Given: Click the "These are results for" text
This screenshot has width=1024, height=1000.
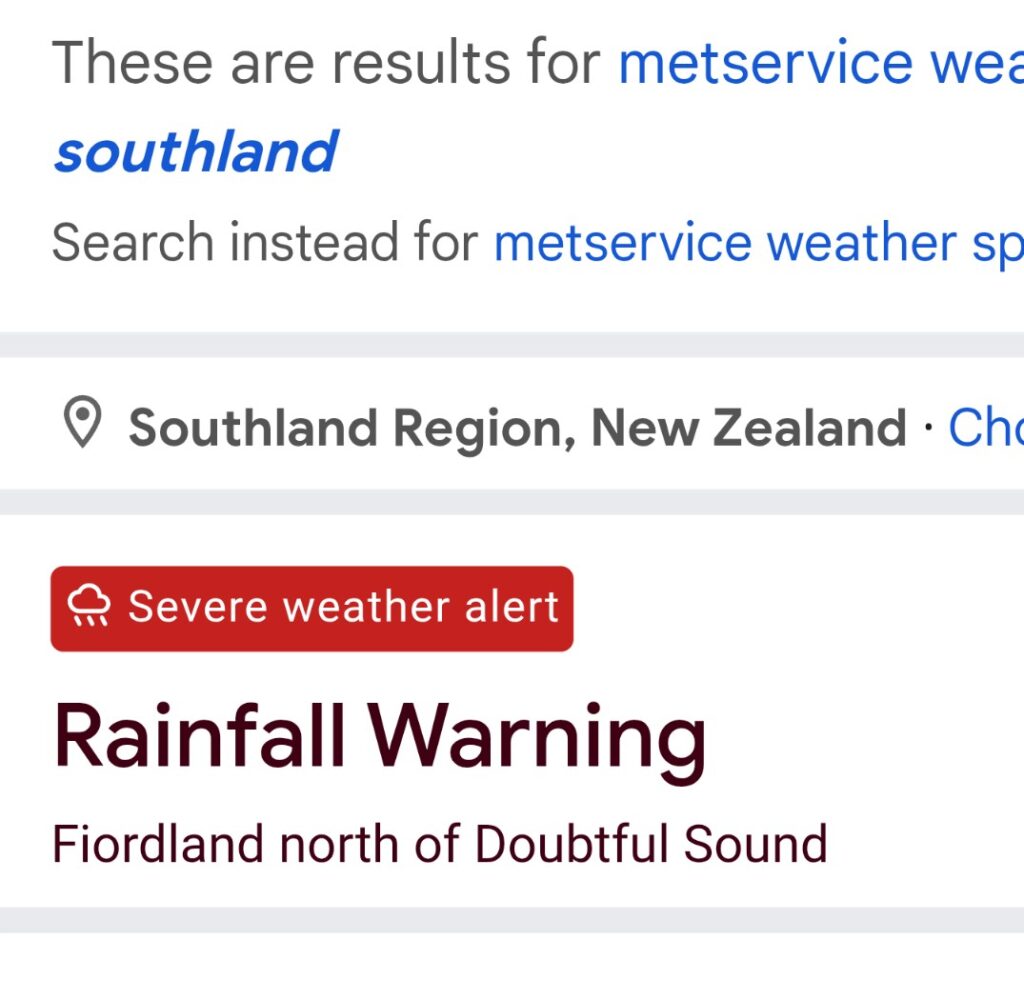Looking at the screenshot, I should pos(325,63).
